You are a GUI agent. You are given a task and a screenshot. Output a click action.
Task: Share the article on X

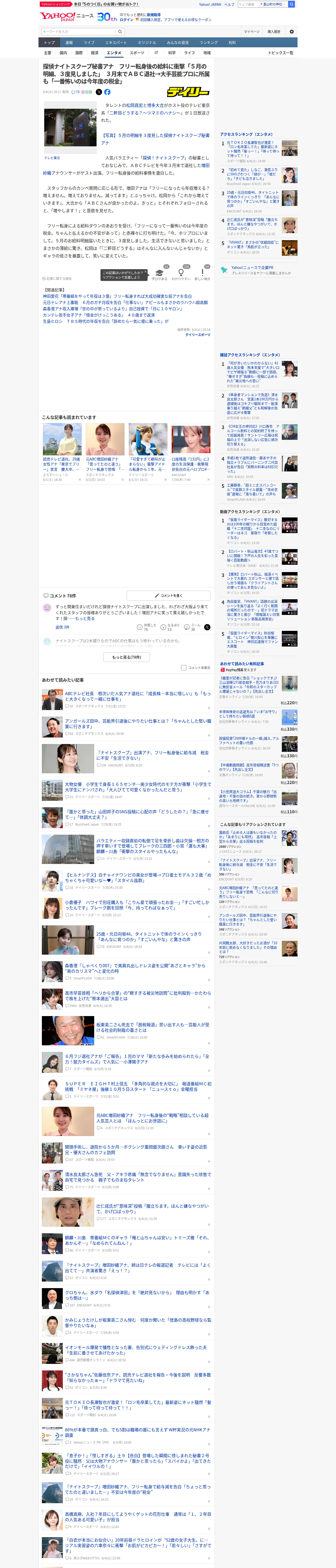point(99,92)
